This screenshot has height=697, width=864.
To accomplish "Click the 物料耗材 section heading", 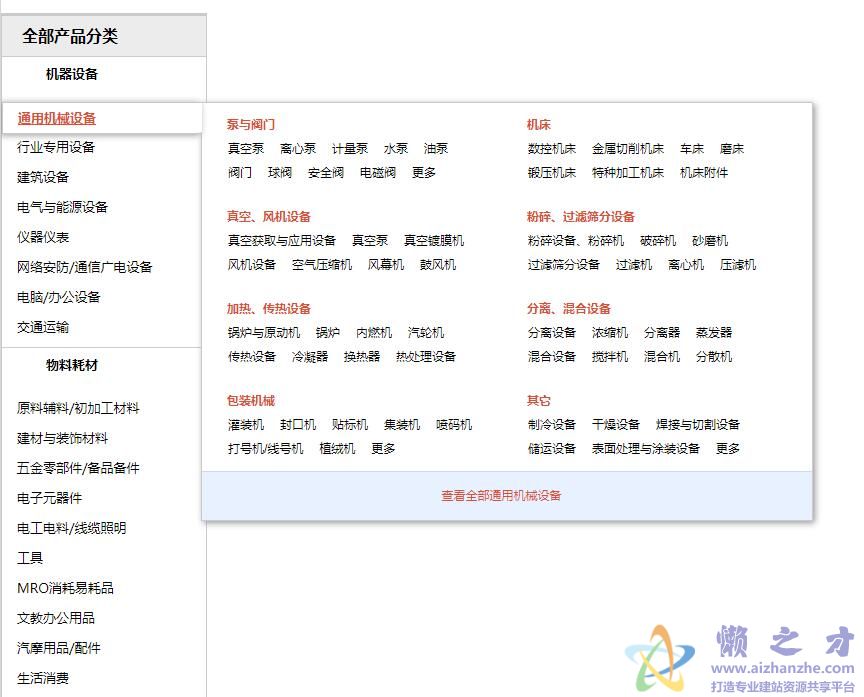I will [x=72, y=365].
